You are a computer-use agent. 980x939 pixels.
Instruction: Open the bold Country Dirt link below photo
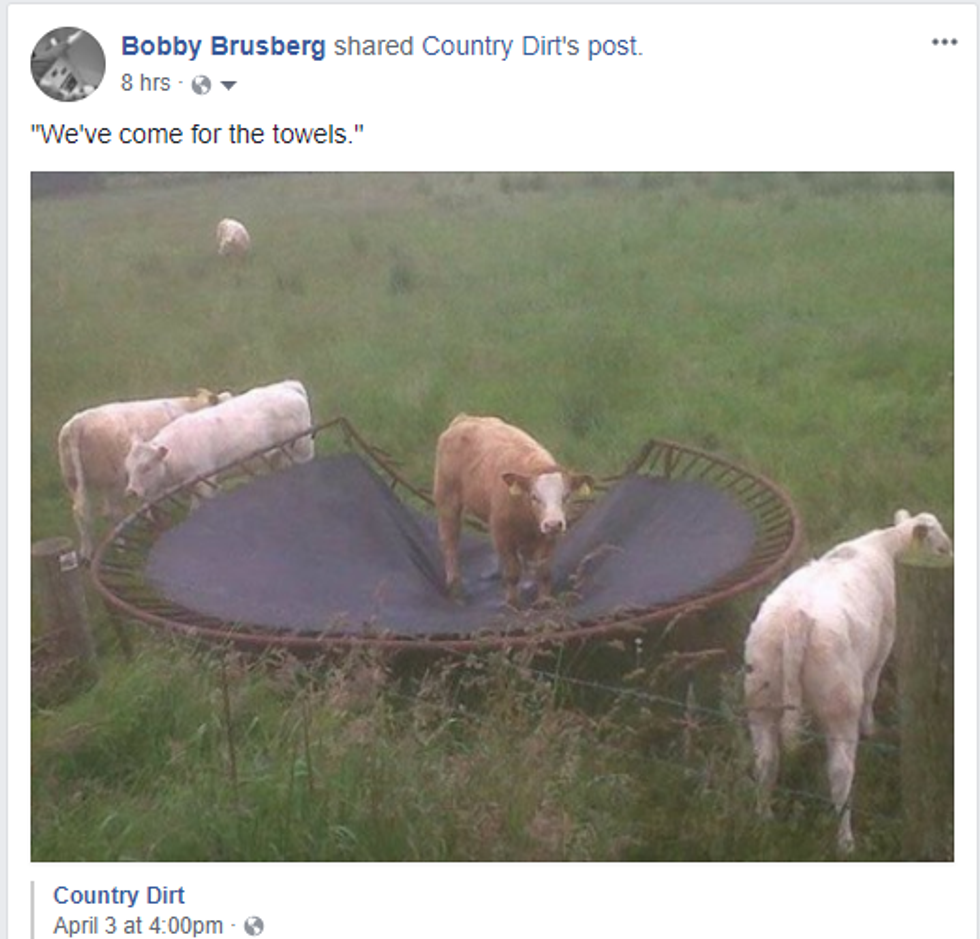[119, 895]
